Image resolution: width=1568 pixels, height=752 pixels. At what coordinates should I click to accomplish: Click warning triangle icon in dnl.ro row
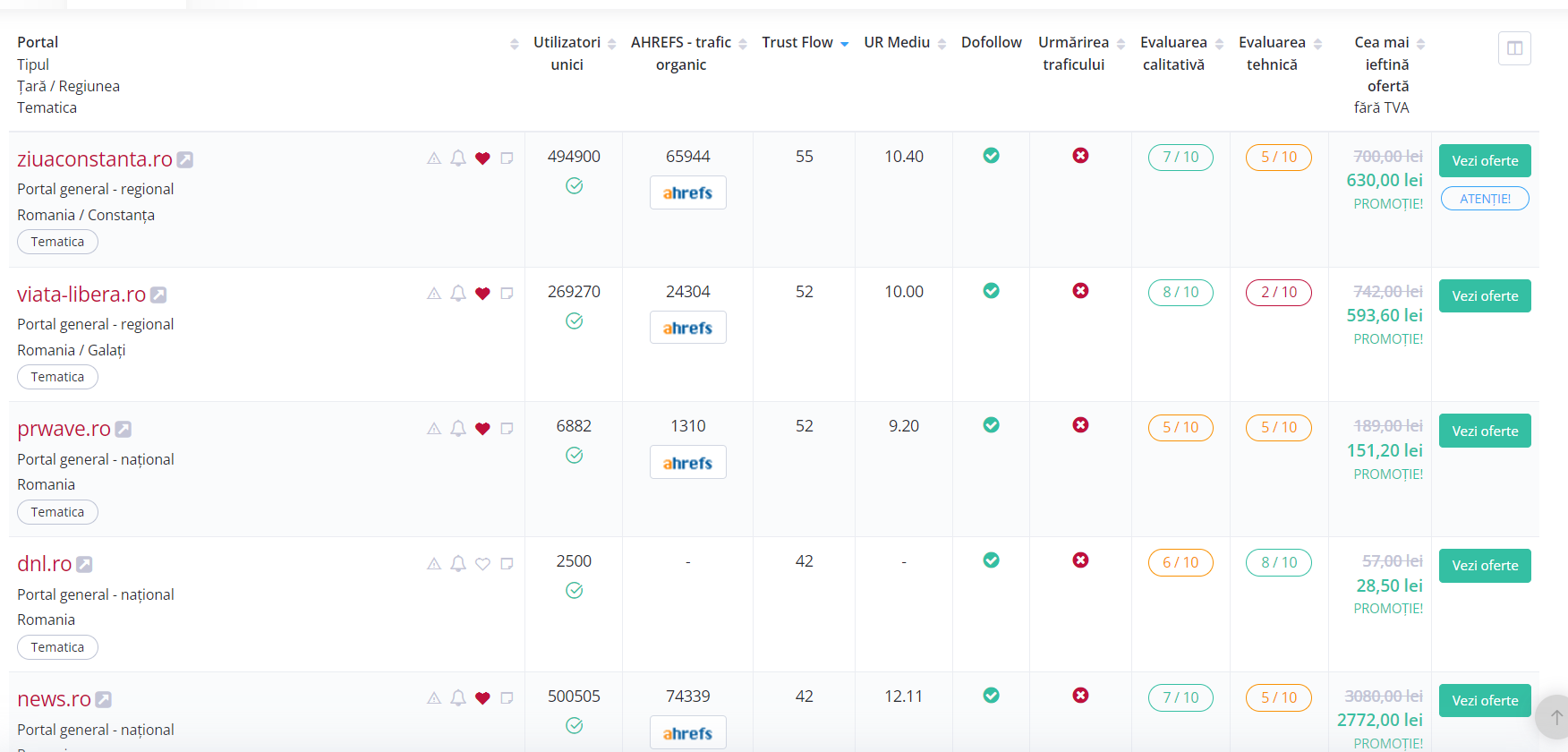(434, 564)
